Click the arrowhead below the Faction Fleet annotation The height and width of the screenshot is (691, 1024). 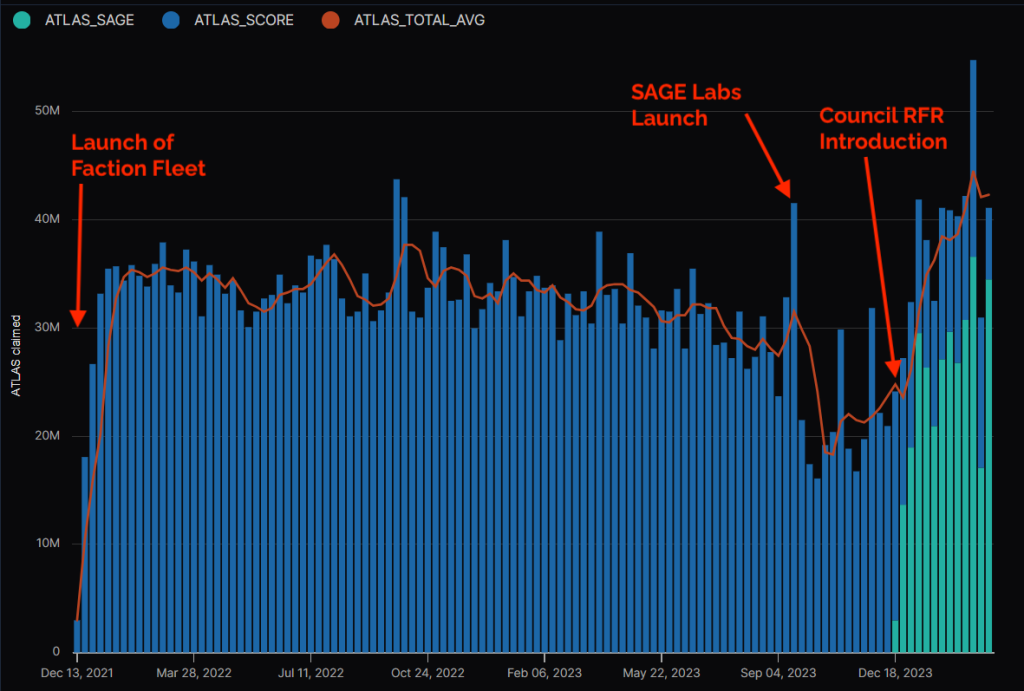coord(79,322)
